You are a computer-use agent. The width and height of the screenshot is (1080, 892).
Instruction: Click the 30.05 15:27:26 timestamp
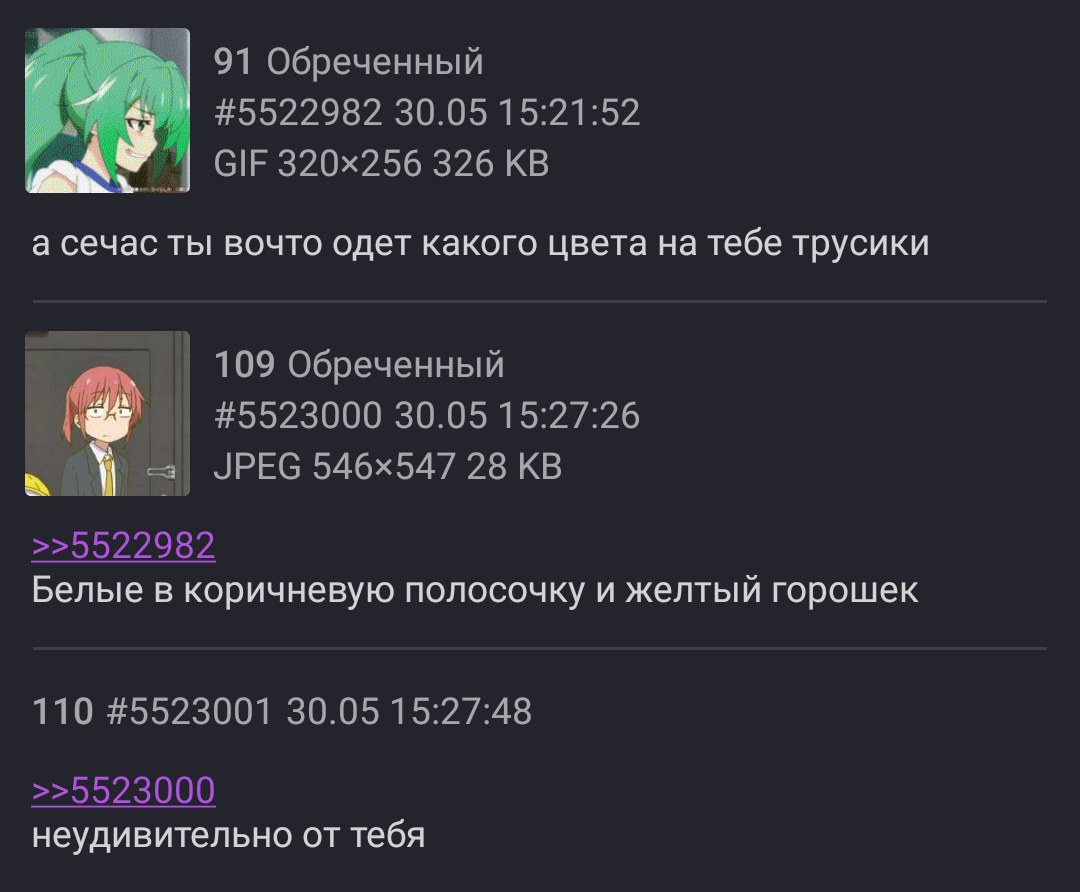[517, 415]
